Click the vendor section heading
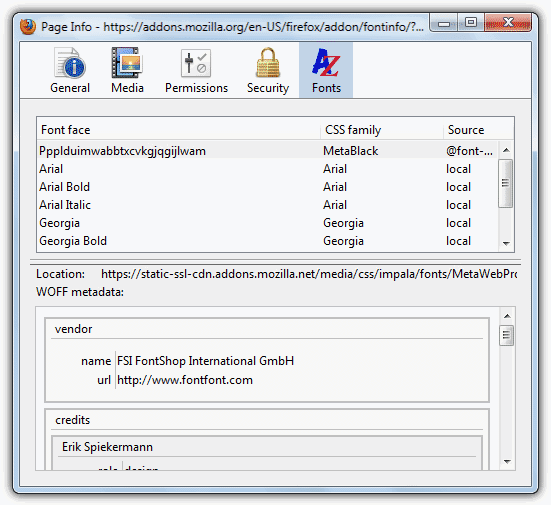The image size is (551, 505). pos(73,329)
